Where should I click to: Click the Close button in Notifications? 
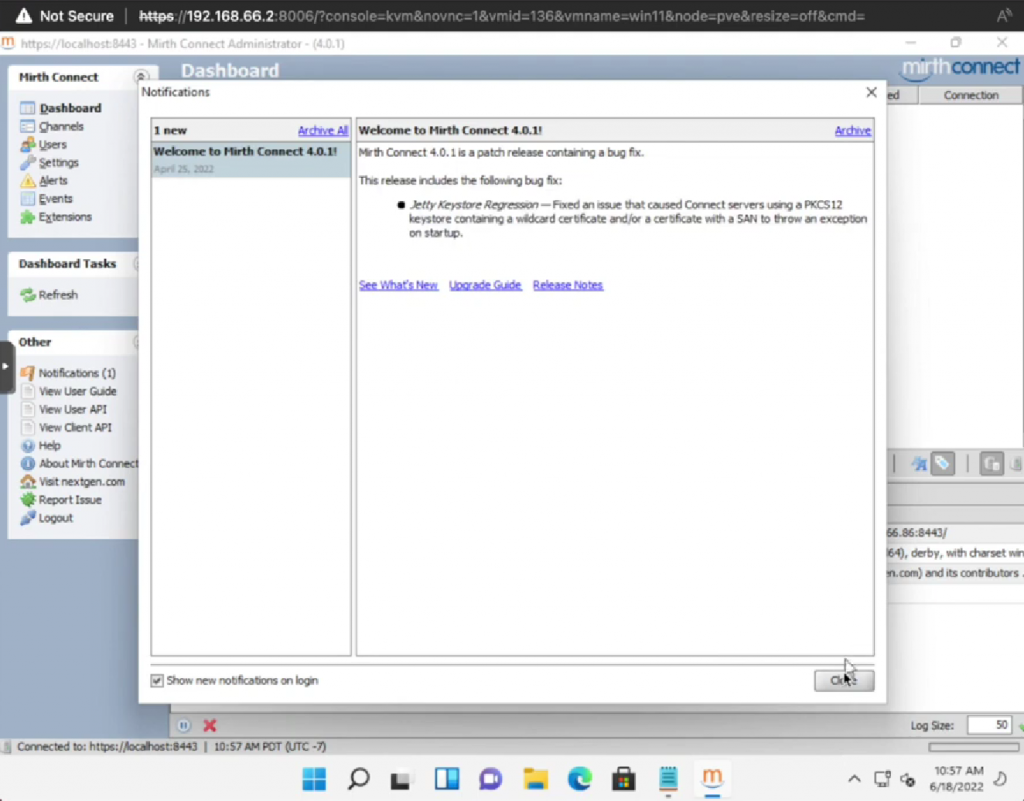pos(844,681)
